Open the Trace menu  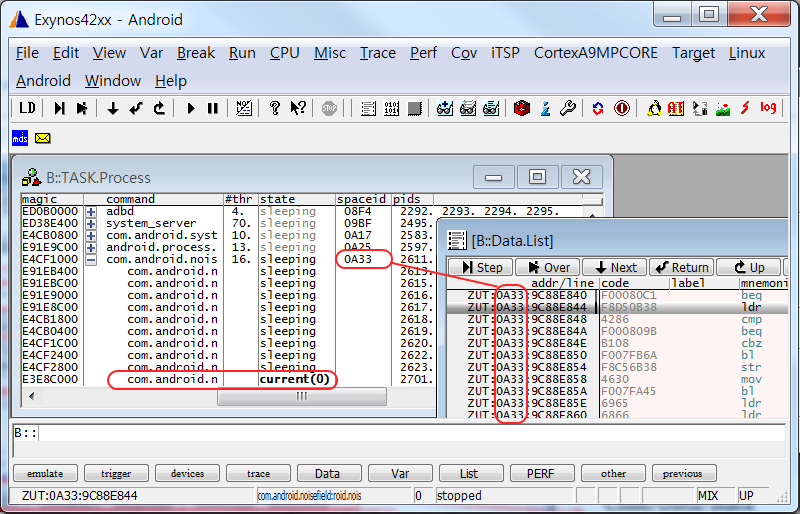coord(377,53)
